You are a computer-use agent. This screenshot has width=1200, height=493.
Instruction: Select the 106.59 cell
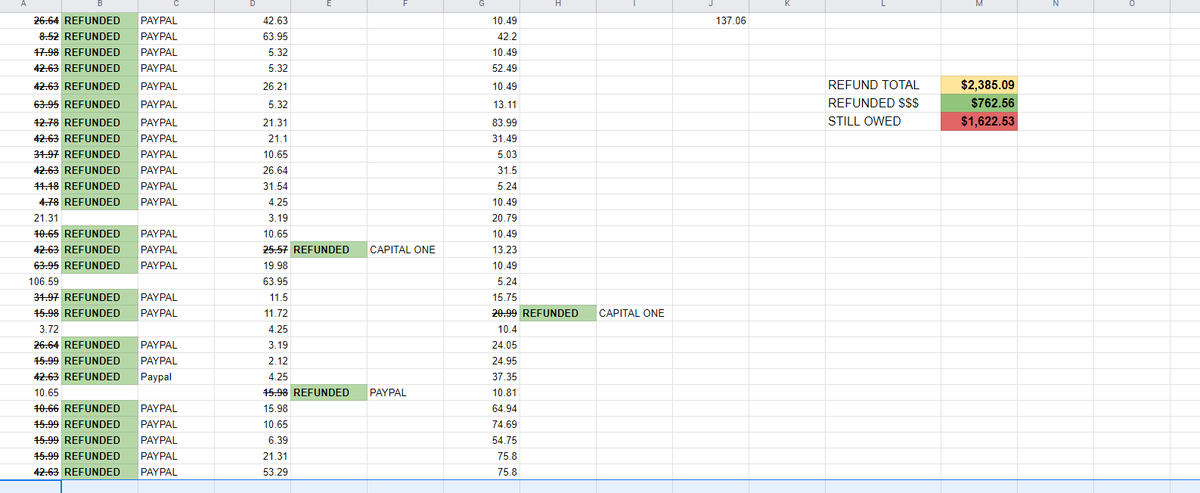[30, 281]
